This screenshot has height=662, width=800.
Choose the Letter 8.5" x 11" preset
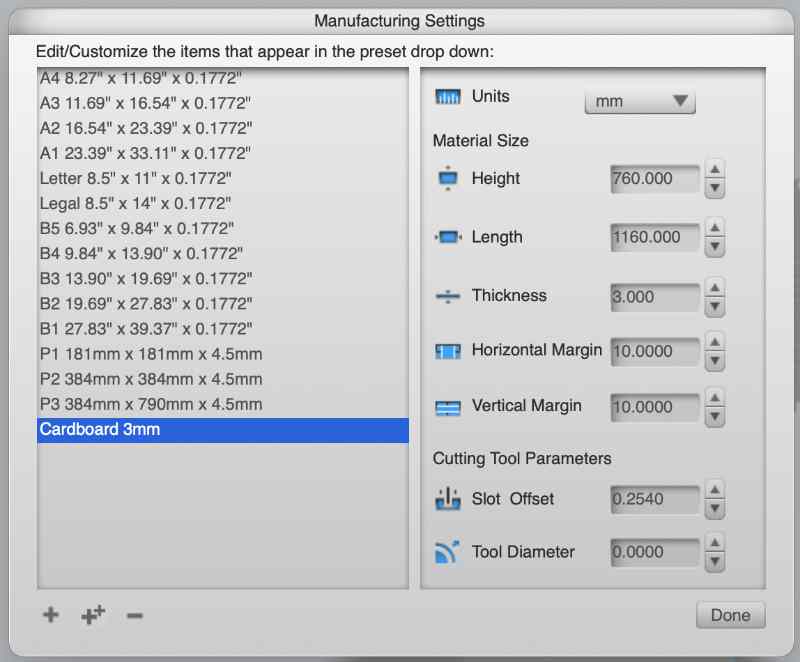coord(136,179)
